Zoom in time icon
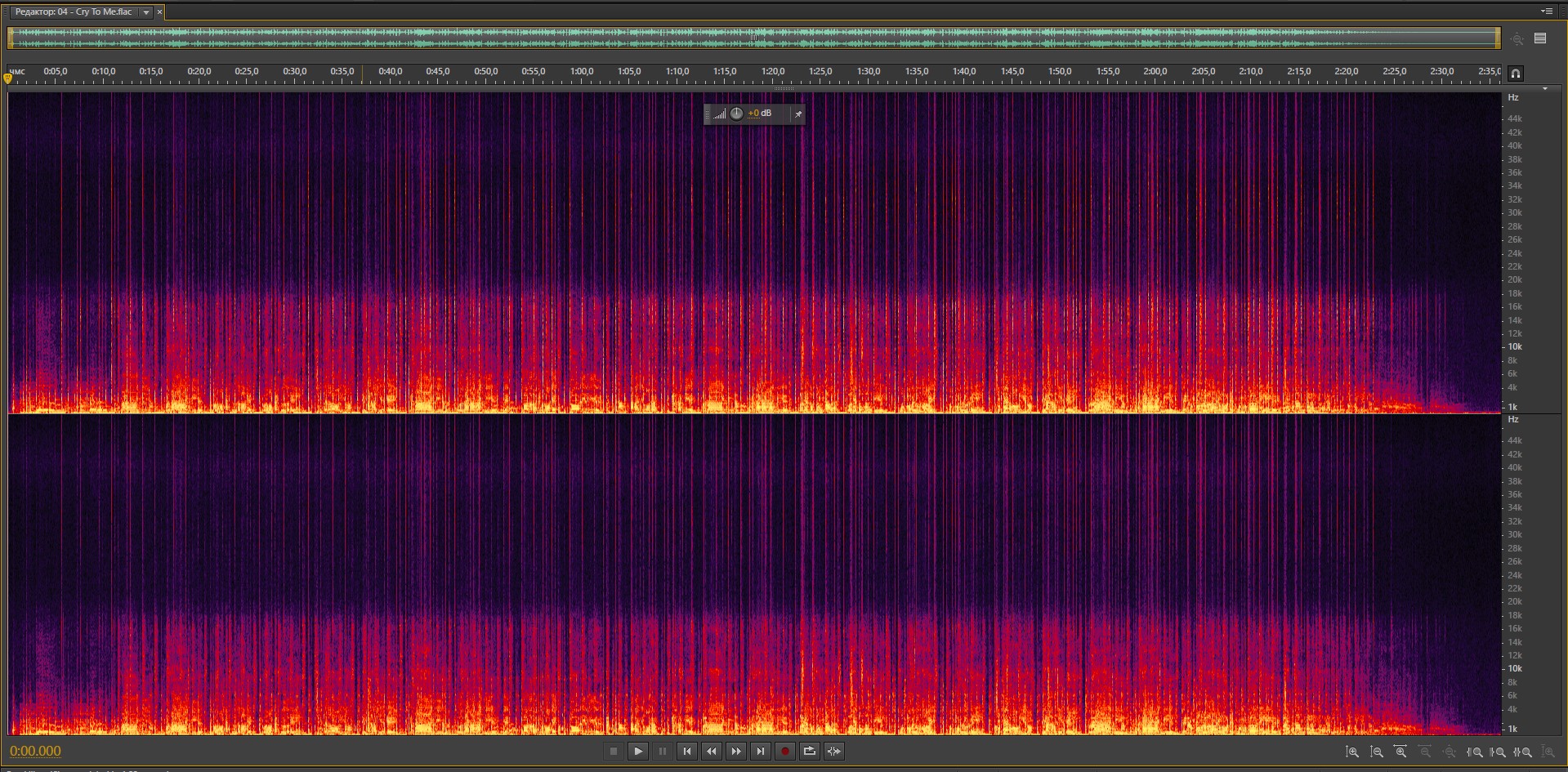The height and width of the screenshot is (772, 1568). [1400, 752]
